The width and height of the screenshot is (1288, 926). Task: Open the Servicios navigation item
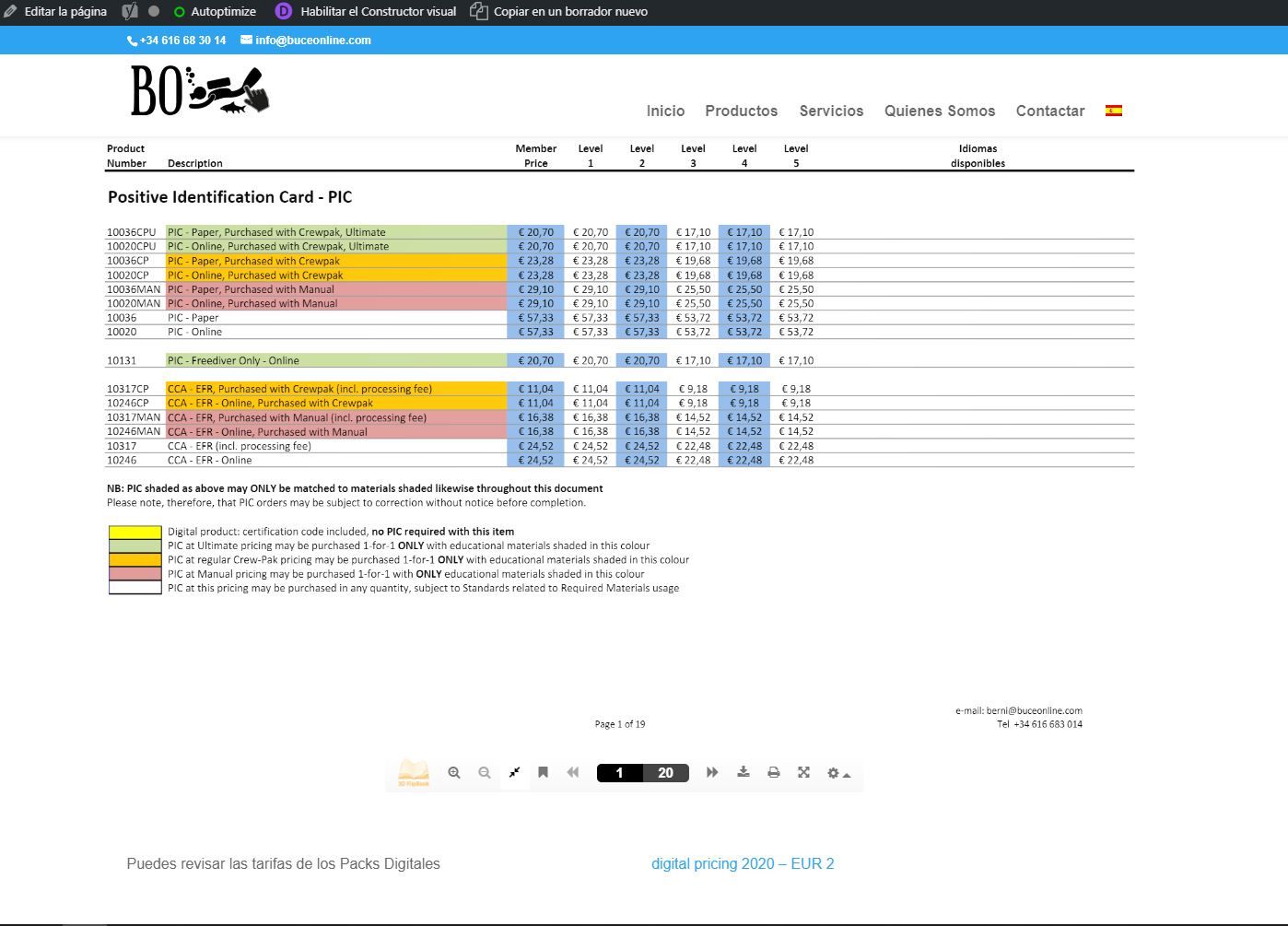(831, 111)
